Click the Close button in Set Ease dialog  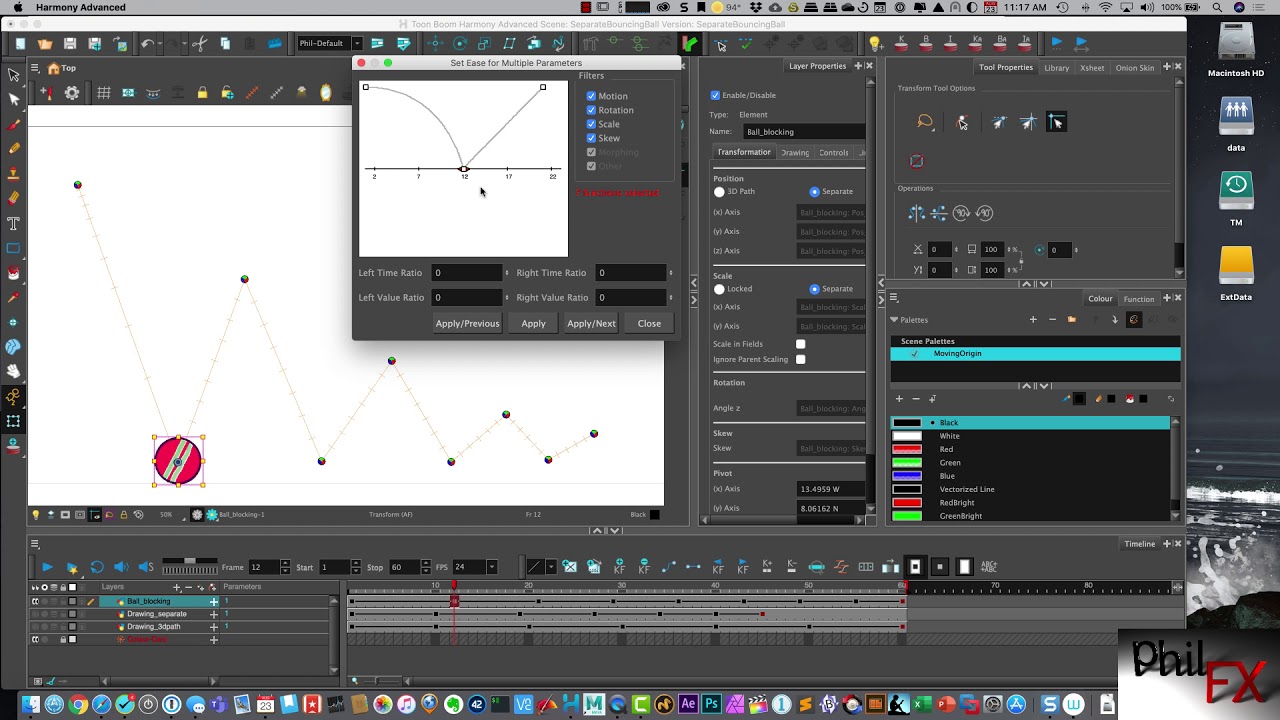pyautogui.click(x=649, y=324)
